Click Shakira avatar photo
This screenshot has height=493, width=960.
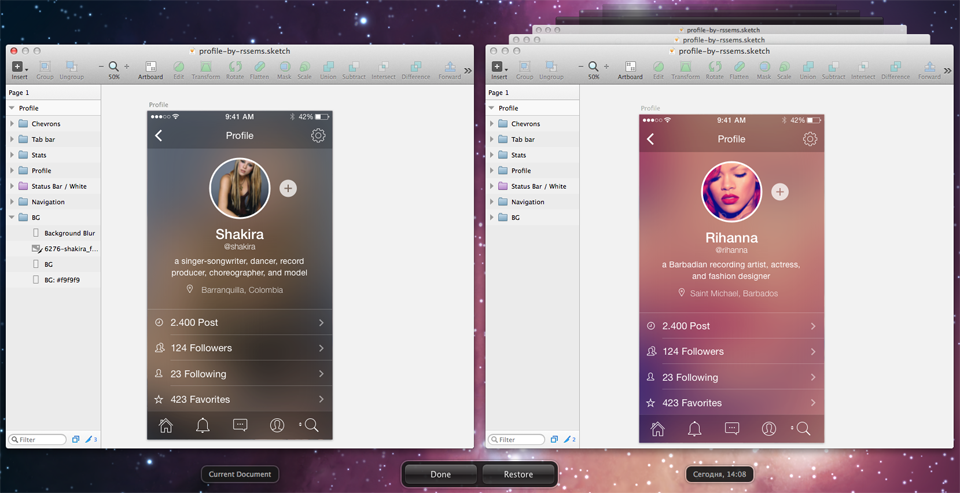[239, 189]
